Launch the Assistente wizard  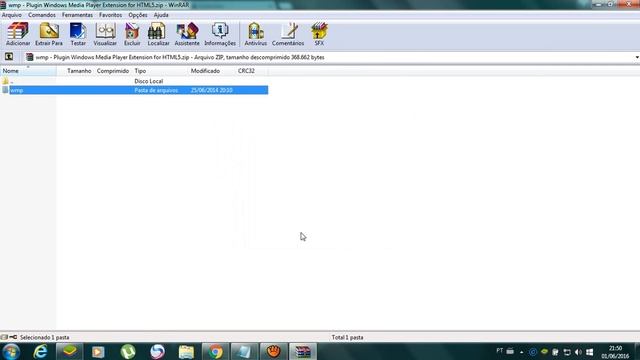(x=187, y=34)
